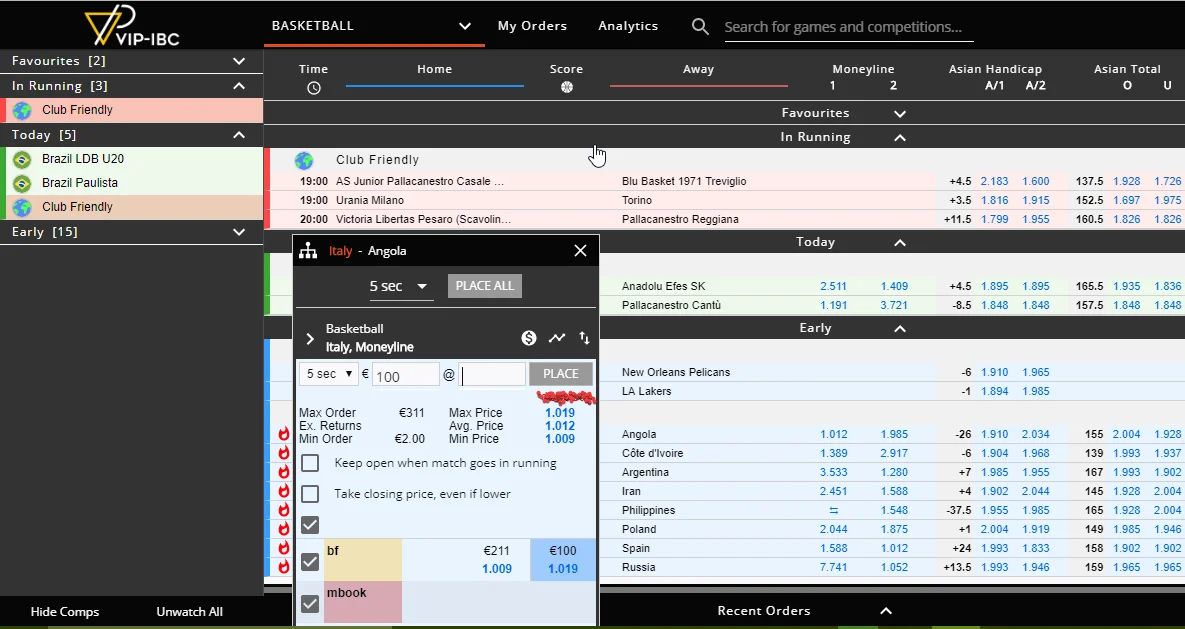
Task: Click the clock icon under Time
Action: pyautogui.click(x=313, y=88)
